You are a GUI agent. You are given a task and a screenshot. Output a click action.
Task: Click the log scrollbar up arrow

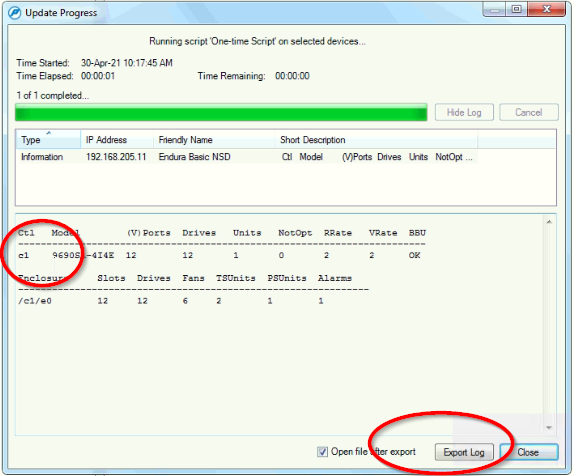[x=549, y=222]
